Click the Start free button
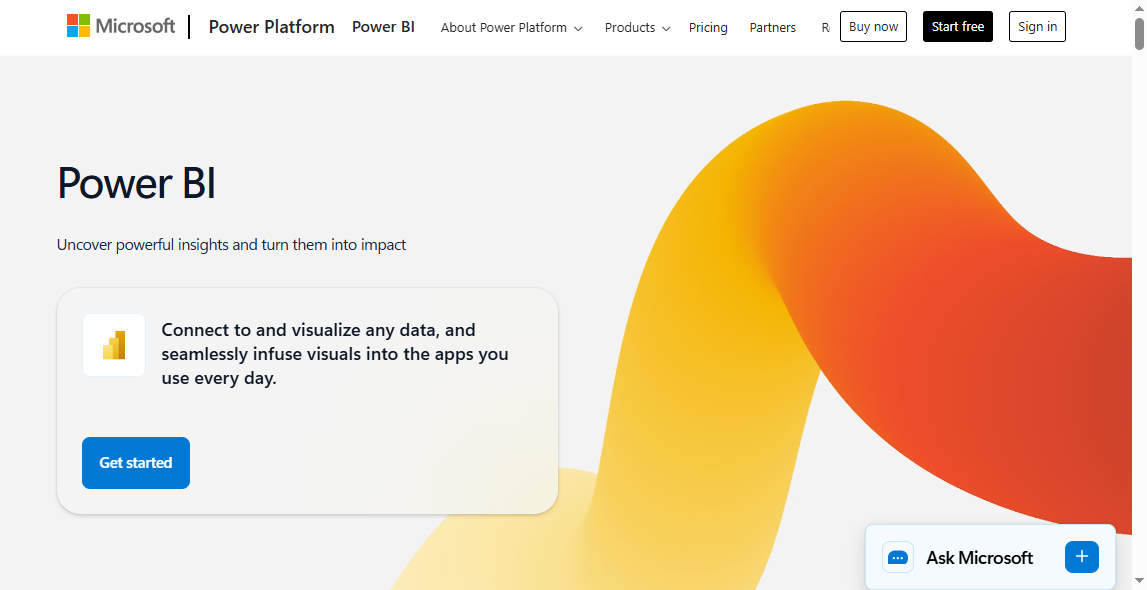Image resolution: width=1147 pixels, height=590 pixels. click(958, 26)
